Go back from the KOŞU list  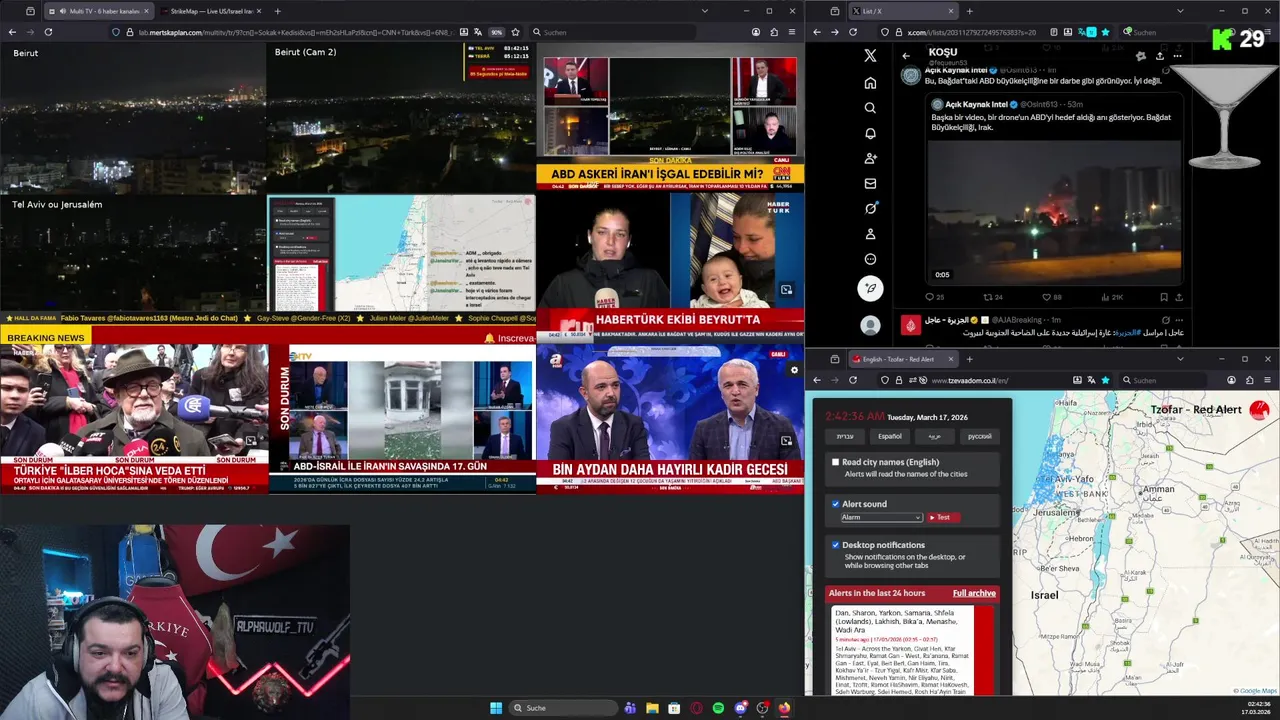[906, 56]
